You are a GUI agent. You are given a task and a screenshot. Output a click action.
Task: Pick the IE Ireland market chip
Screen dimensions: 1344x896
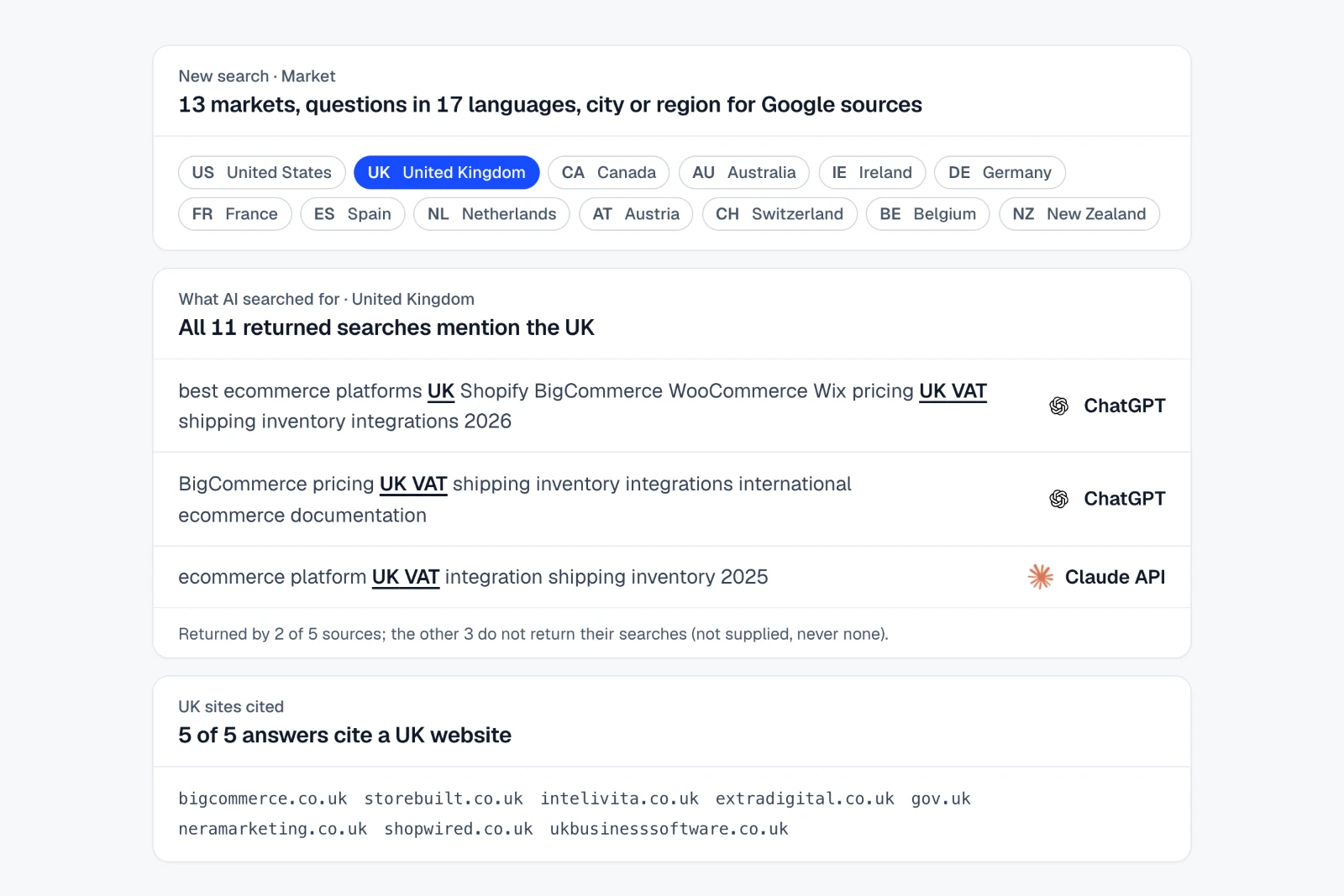point(872,172)
